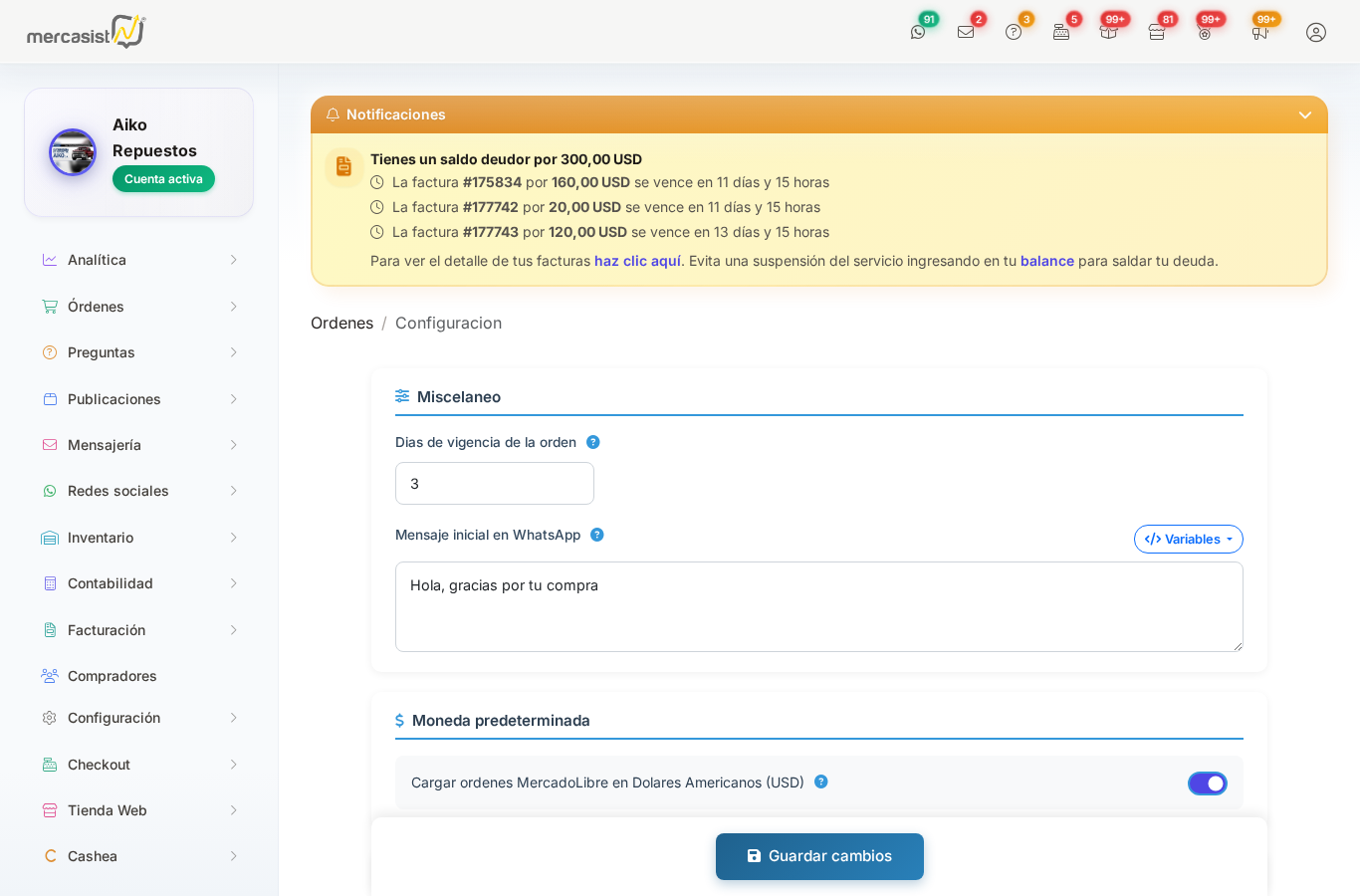Click the green Cuenta activa badge
Viewport: 1360px width, 896px height.
click(x=163, y=179)
